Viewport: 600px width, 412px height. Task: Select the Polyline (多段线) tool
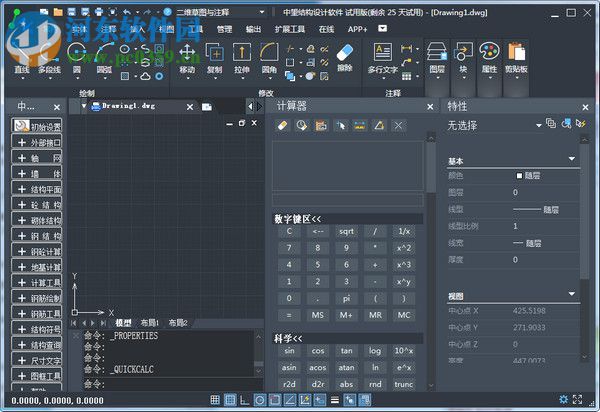(x=49, y=59)
